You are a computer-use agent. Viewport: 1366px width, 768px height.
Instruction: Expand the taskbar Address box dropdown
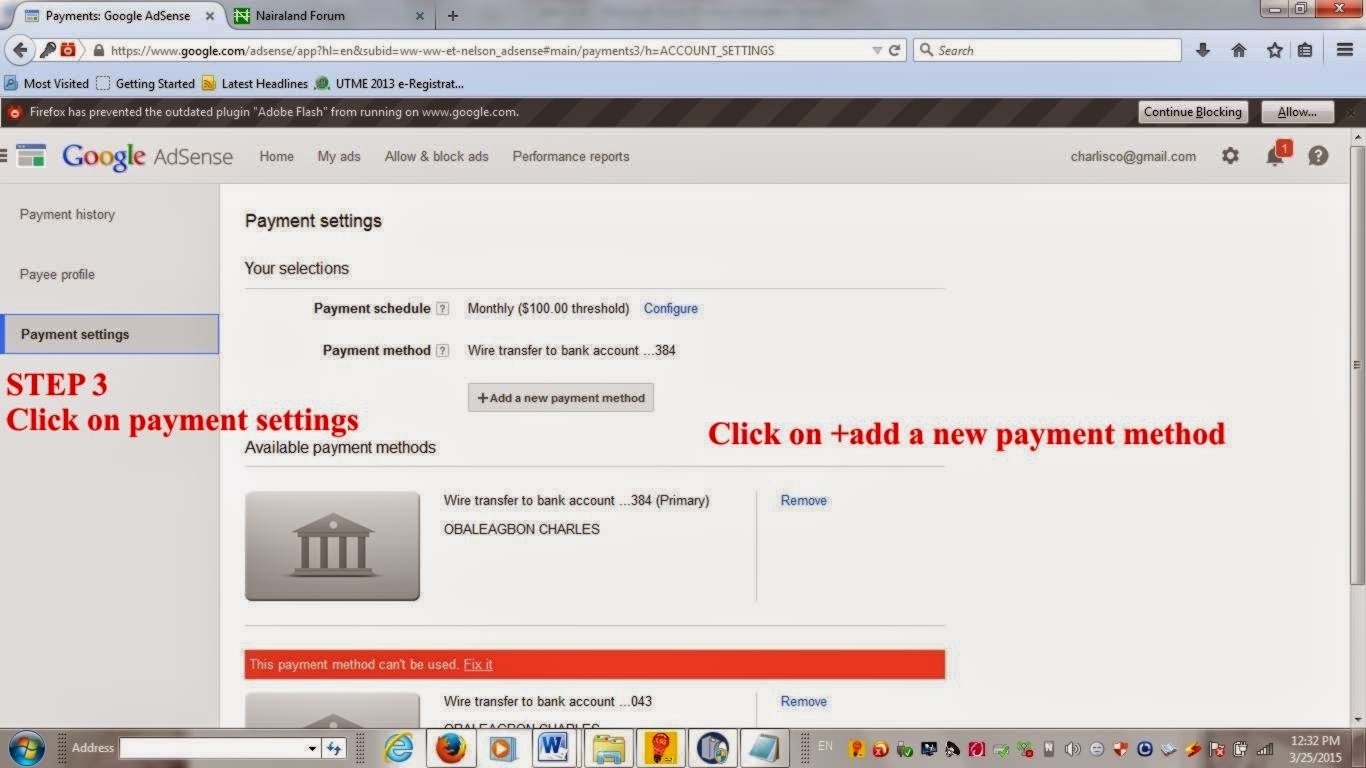pos(312,748)
